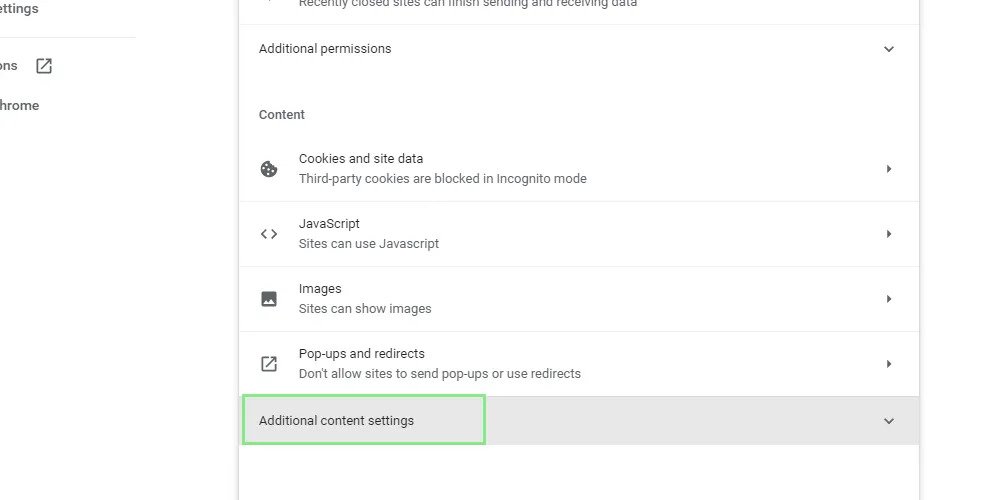
Task: Expand Additional content settings with its chevron
Action: (x=888, y=421)
